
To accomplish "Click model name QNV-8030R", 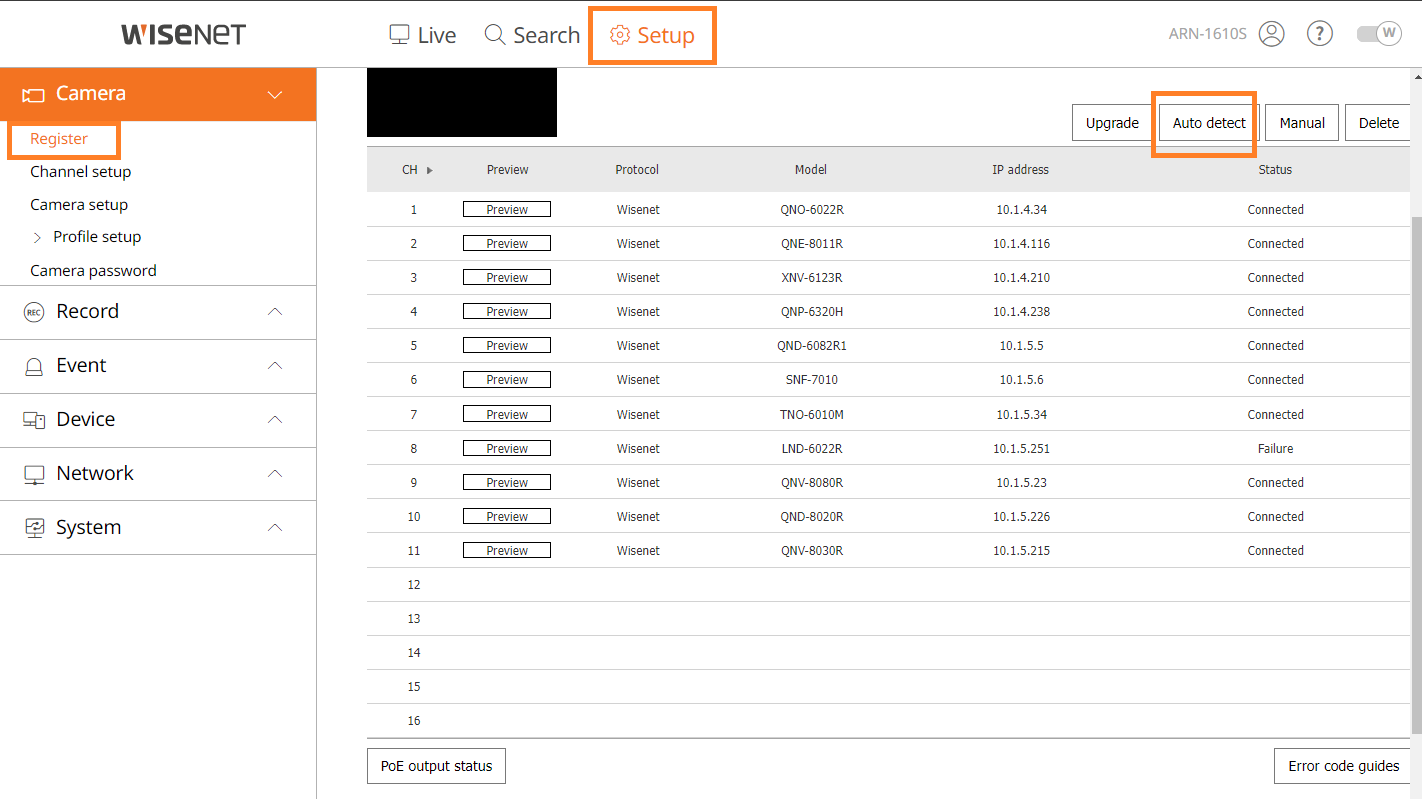I will coord(811,551).
